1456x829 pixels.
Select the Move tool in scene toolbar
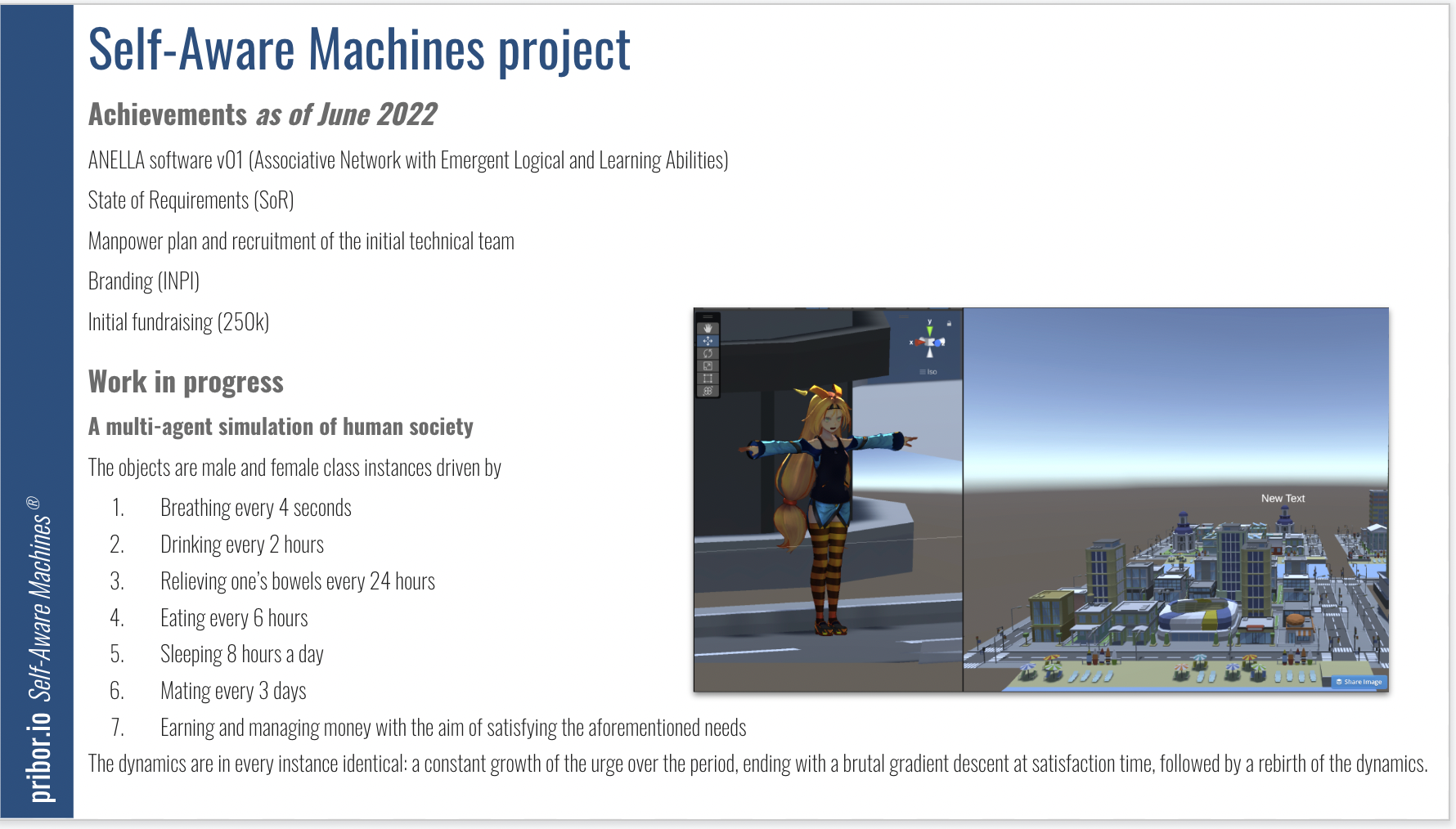708,341
